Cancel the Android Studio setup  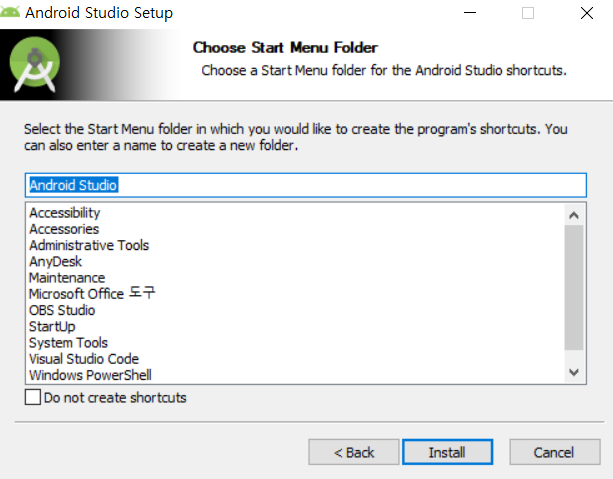(x=555, y=452)
